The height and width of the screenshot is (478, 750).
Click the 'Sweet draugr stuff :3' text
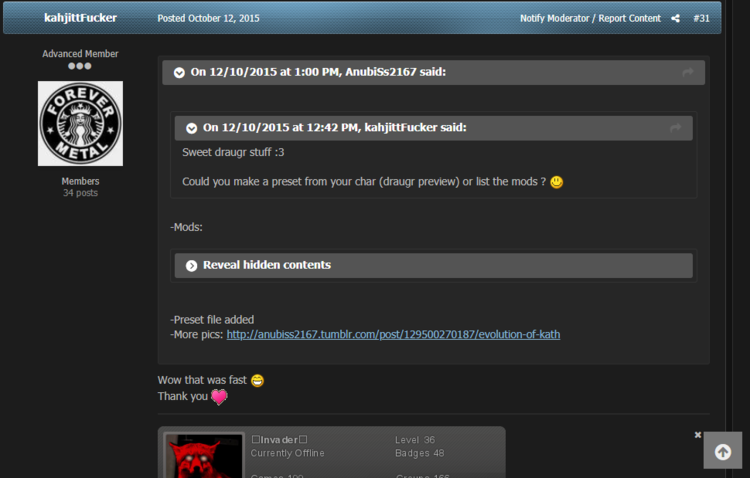233,152
